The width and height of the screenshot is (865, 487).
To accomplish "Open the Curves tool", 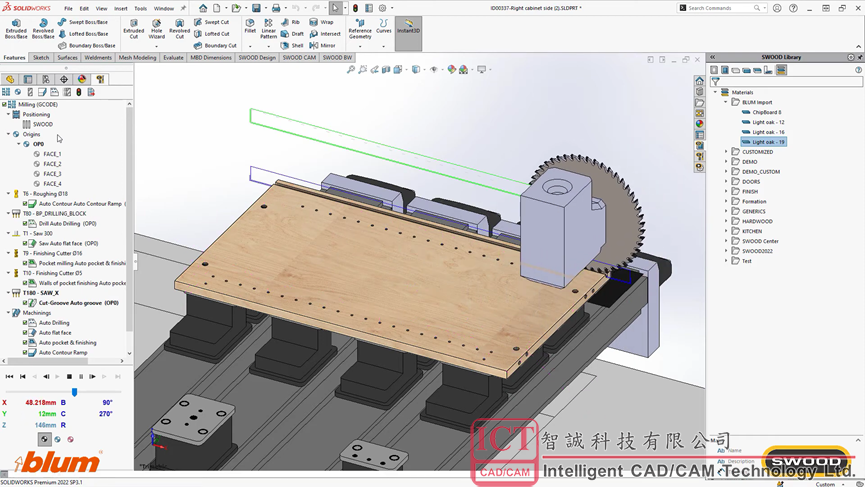I will click(x=383, y=26).
